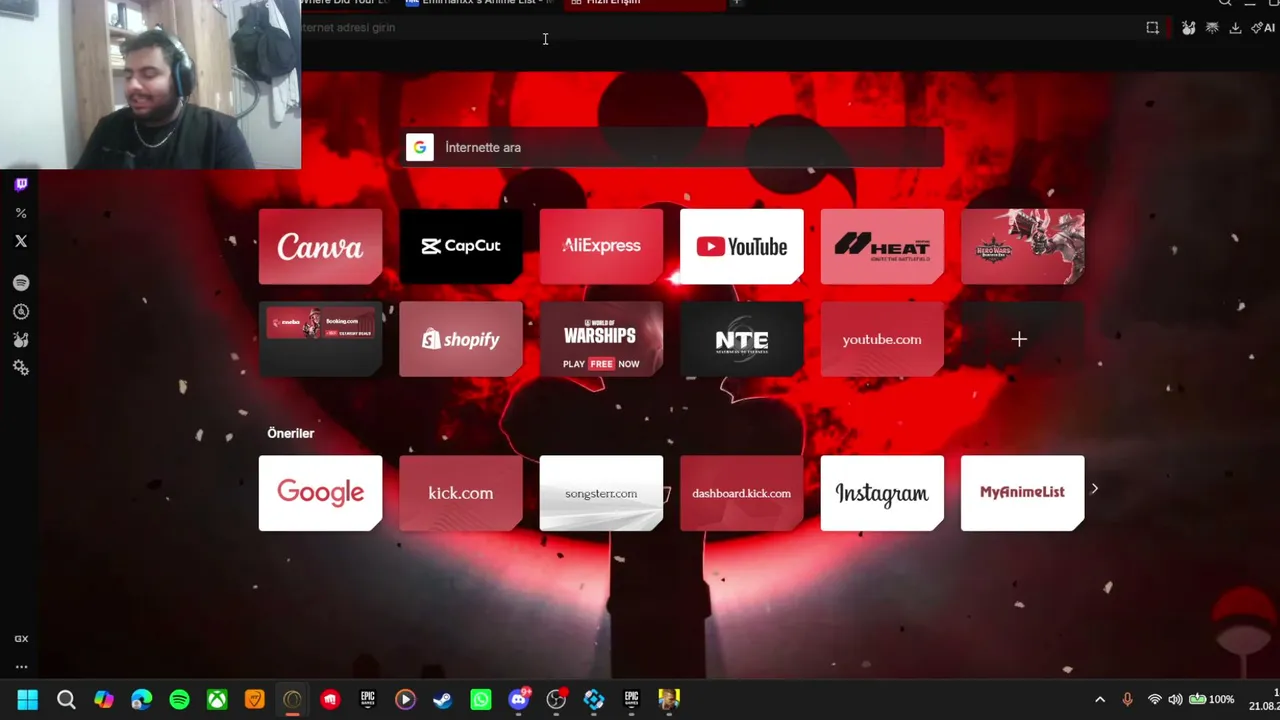Open browser settings gear in sidebar
This screenshot has width=1280, height=720.
[21, 368]
